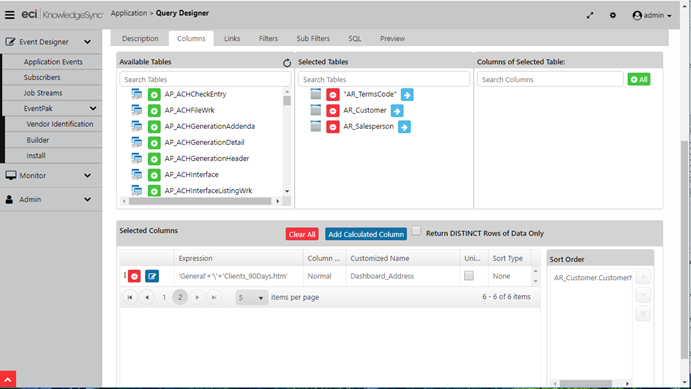Edit the Dashboard_Address column expression
This screenshot has width=691, height=389.
point(152,276)
